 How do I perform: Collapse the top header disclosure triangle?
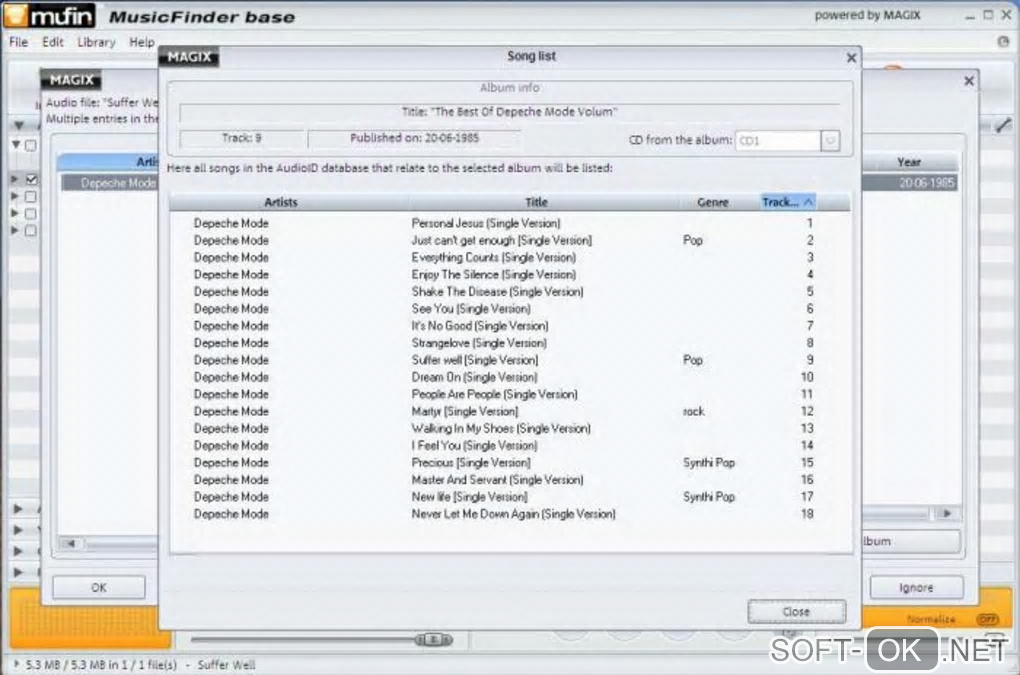[x=16, y=144]
